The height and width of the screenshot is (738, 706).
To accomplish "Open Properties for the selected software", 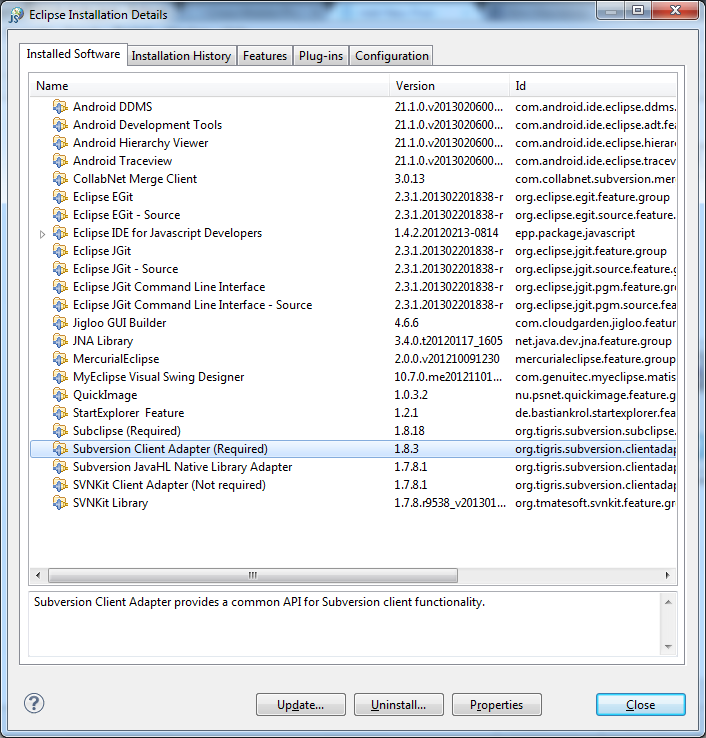I will [x=496, y=705].
